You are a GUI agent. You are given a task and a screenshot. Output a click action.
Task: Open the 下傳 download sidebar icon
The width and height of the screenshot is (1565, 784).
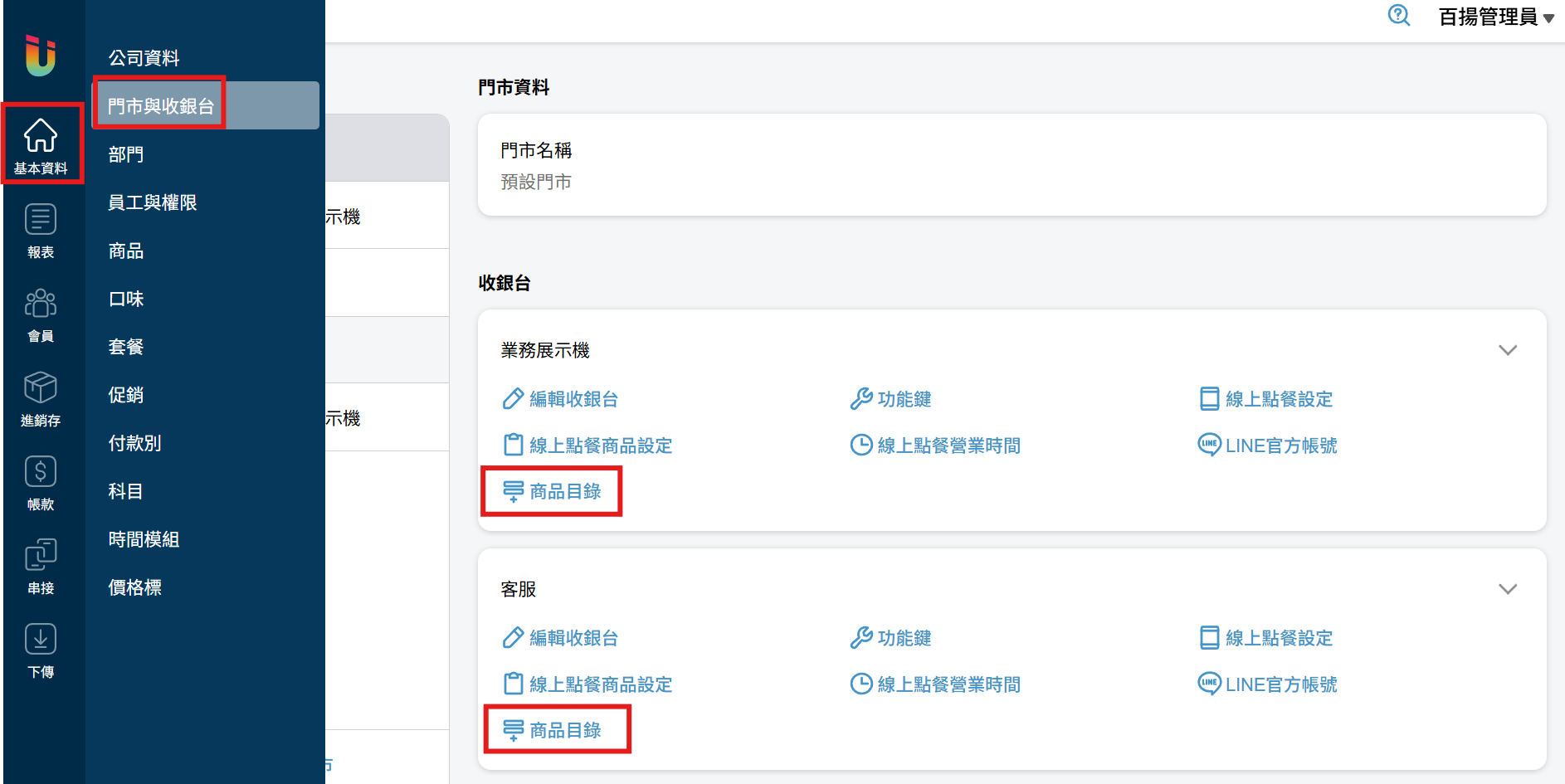coord(41,650)
